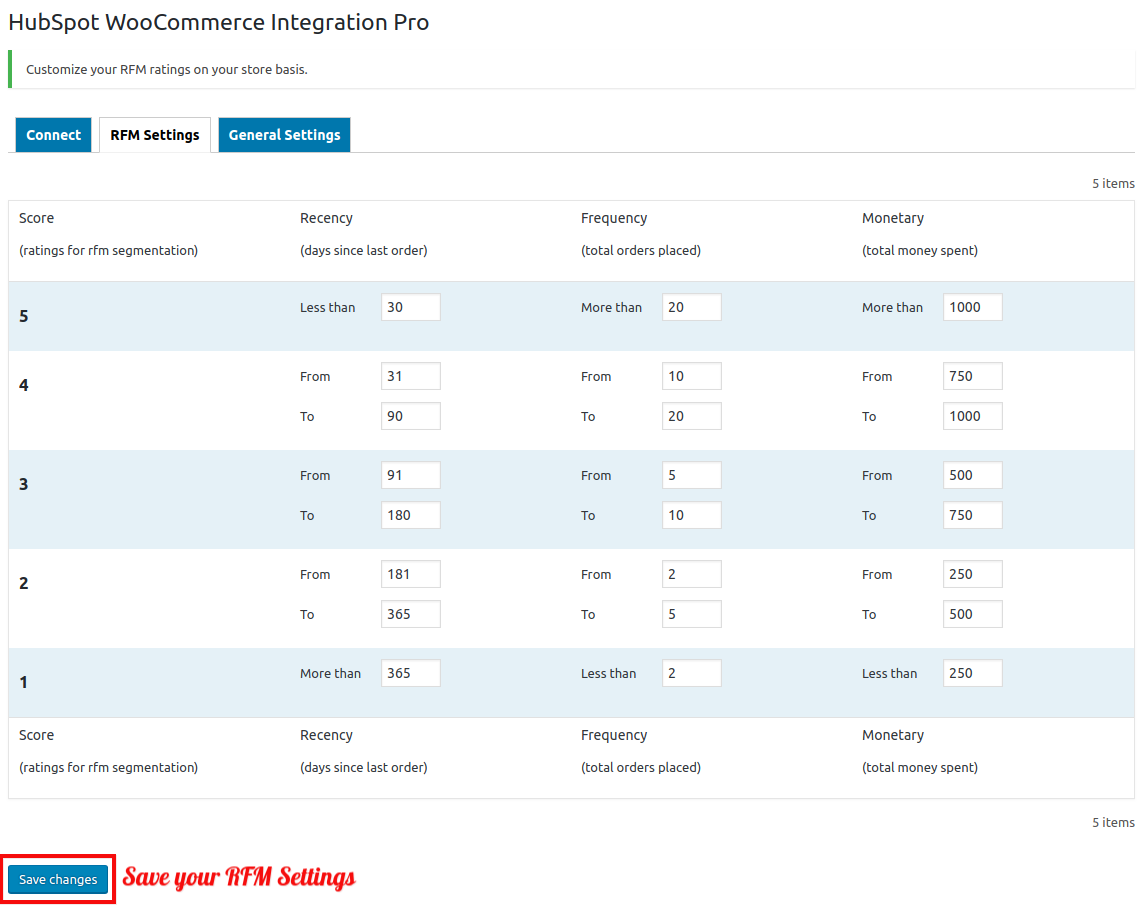Click the bottom 'Recency' footer header
This screenshot has height=910, width=1141.
326,735
